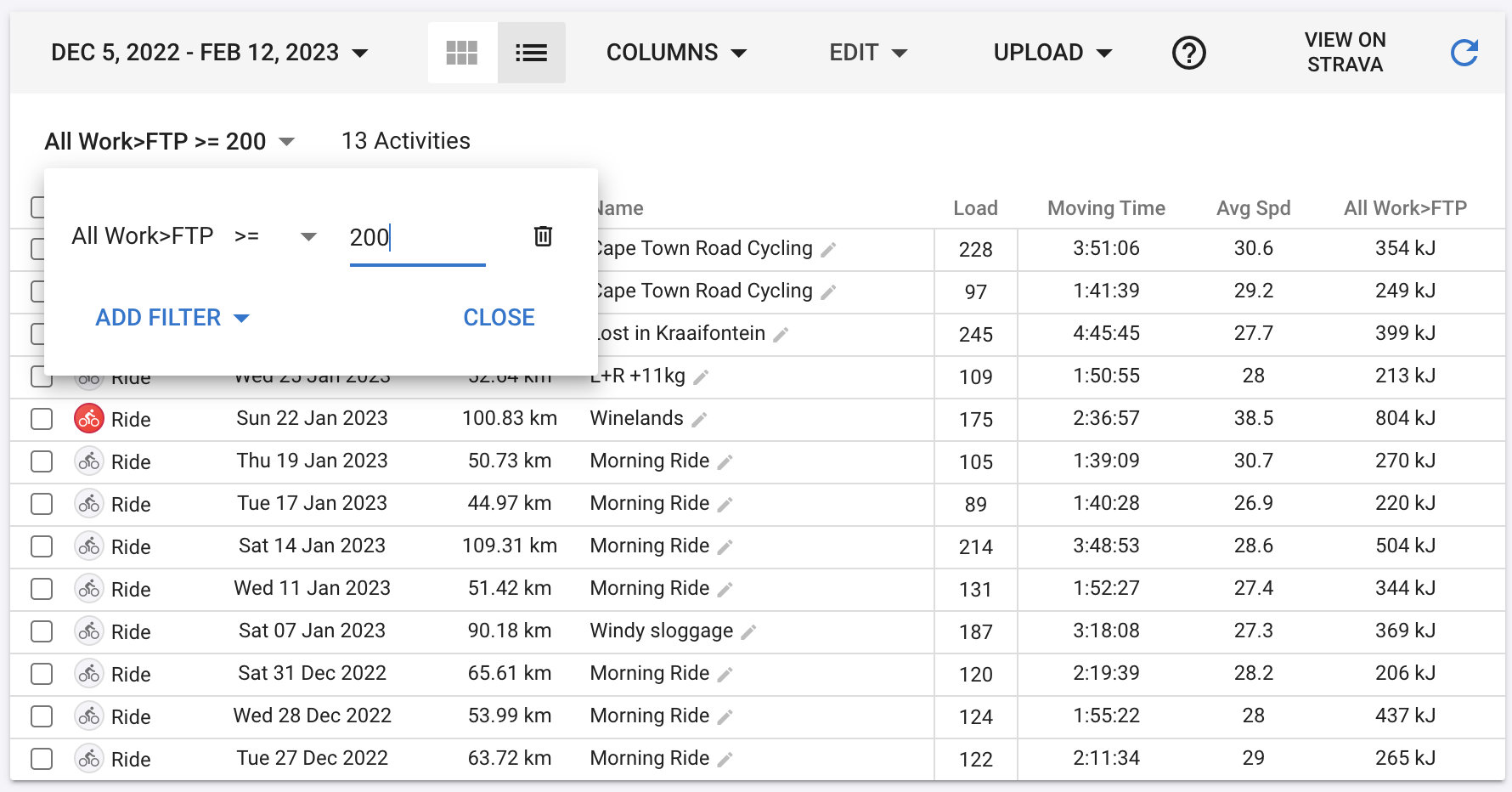The height and width of the screenshot is (792, 1512).
Task: Open the UPLOAD dropdown menu
Action: click(1052, 53)
